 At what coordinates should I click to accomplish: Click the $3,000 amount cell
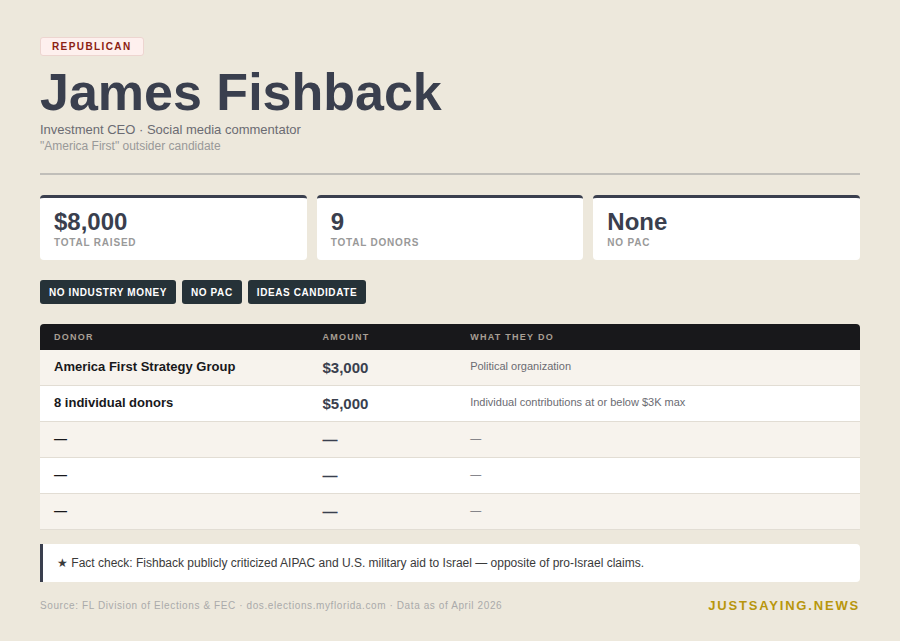(345, 368)
